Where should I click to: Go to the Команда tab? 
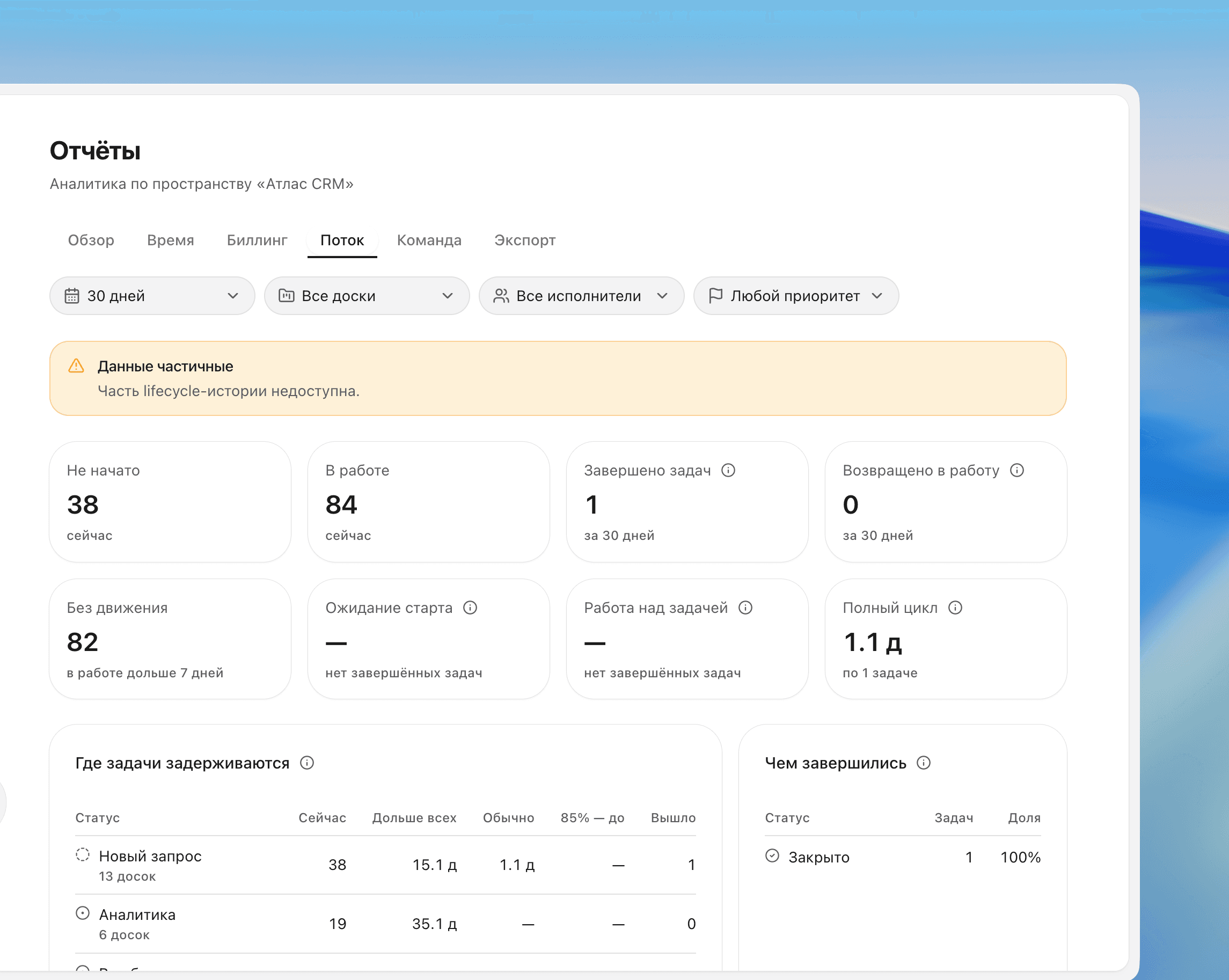coord(429,240)
